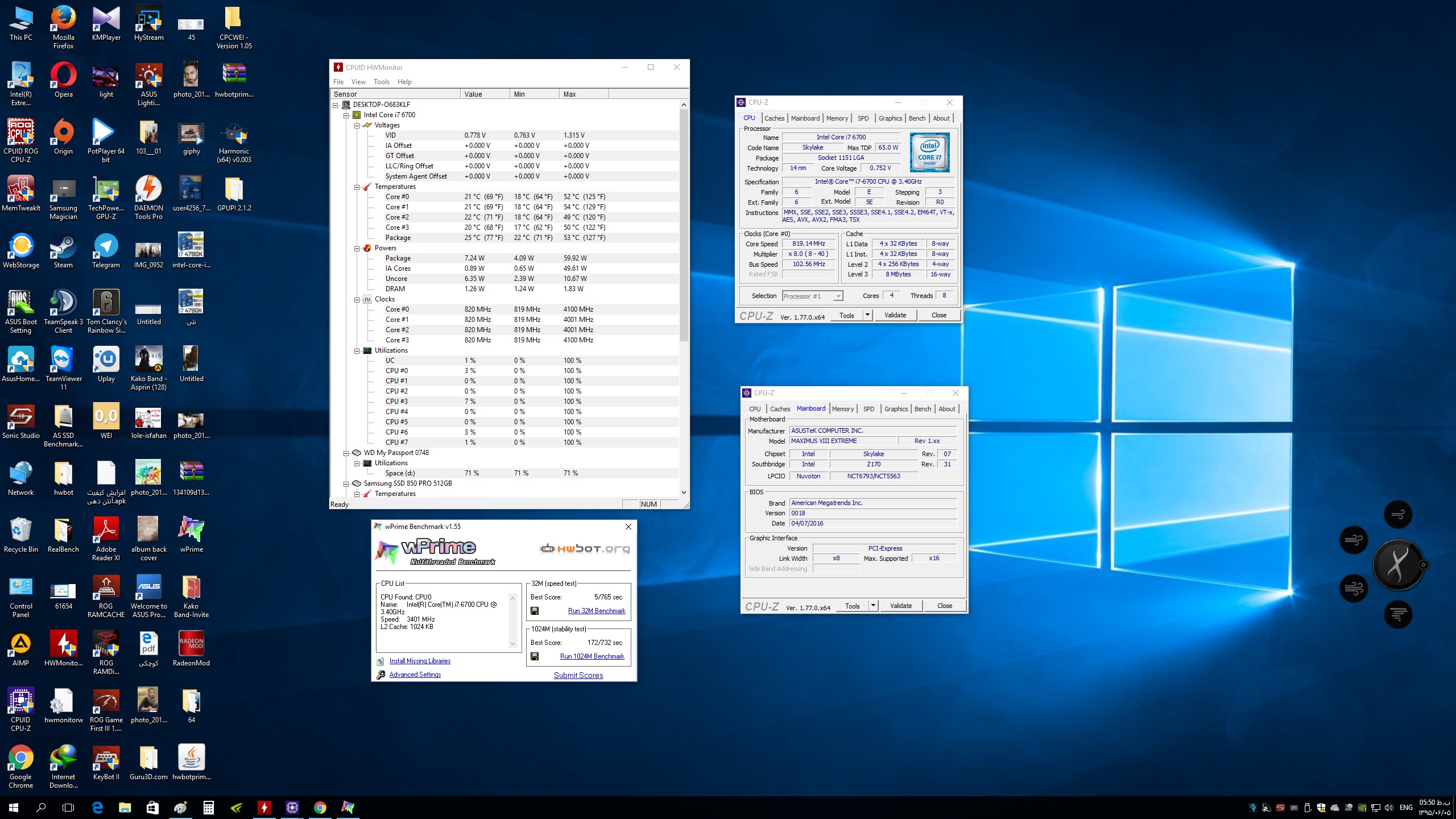1456x819 pixels.
Task: Collapse the Voltages section in HWMonitor
Action: 357,125
